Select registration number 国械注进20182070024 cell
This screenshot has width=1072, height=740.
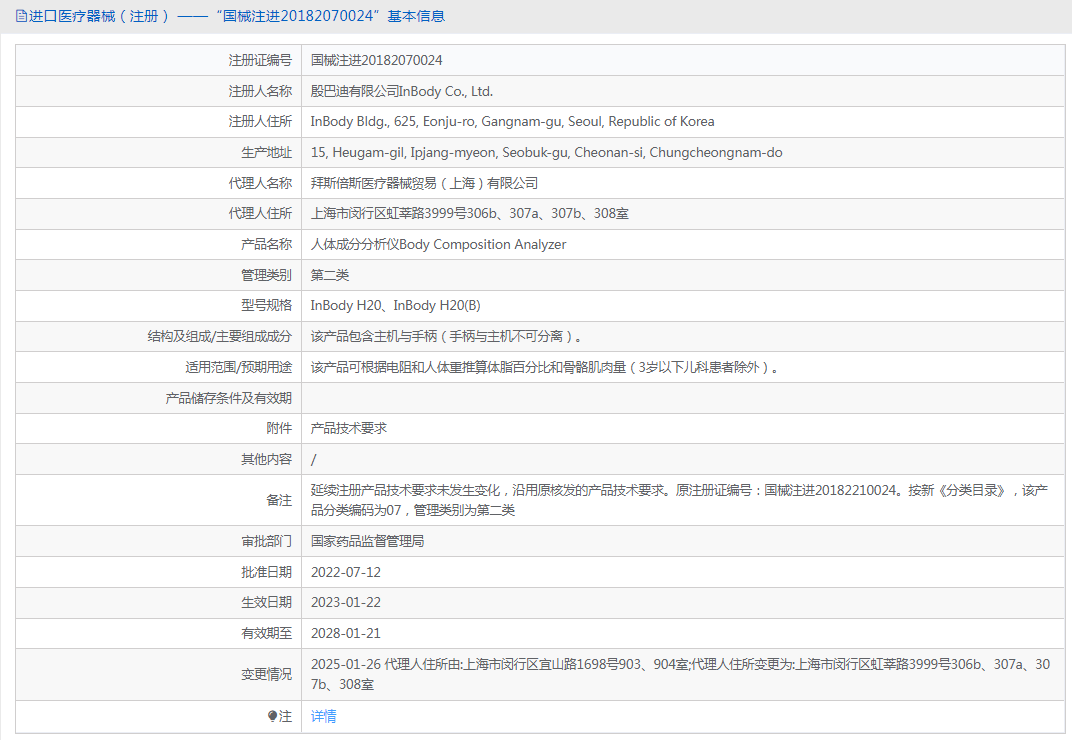[377, 60]
